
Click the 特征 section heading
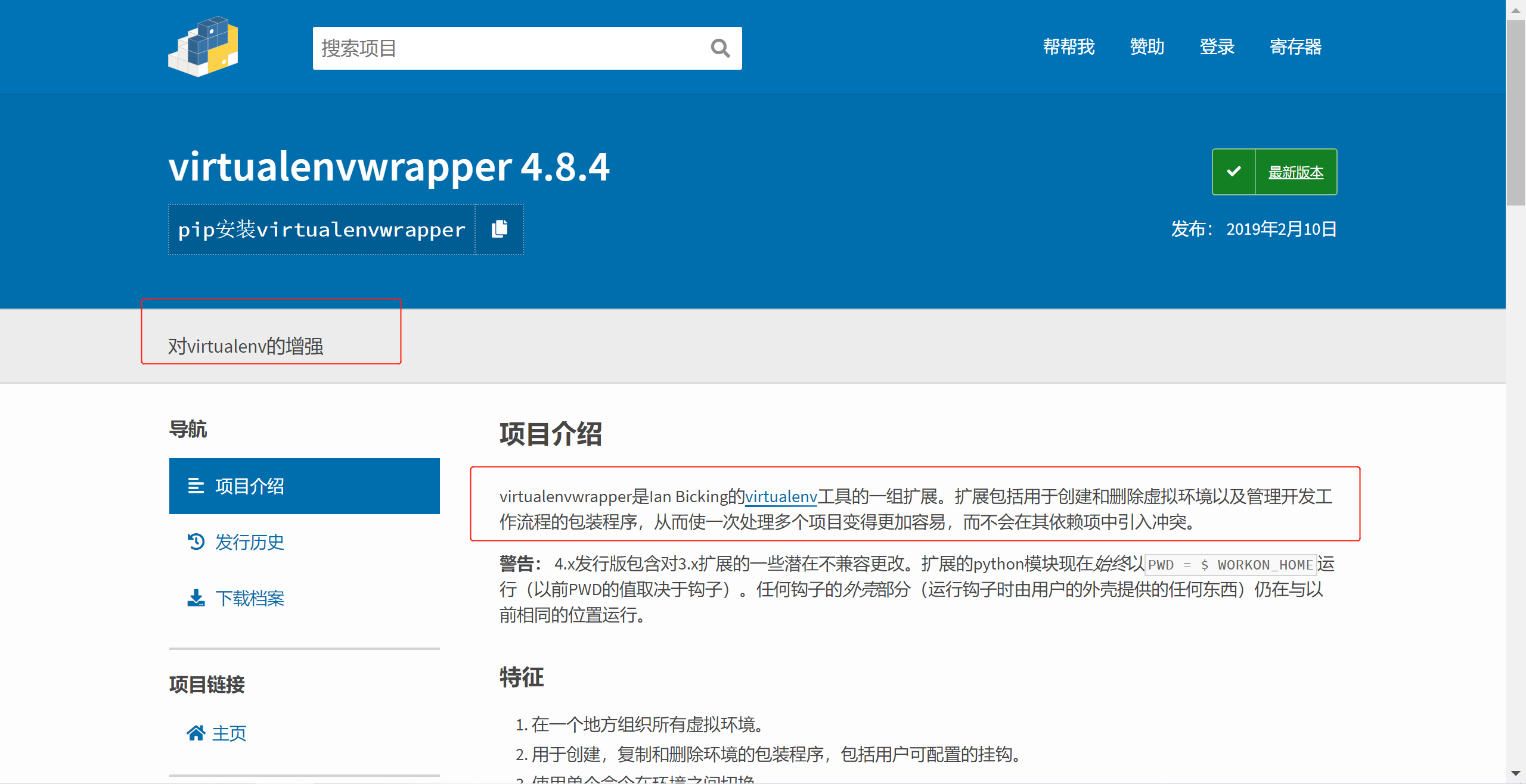522,677
